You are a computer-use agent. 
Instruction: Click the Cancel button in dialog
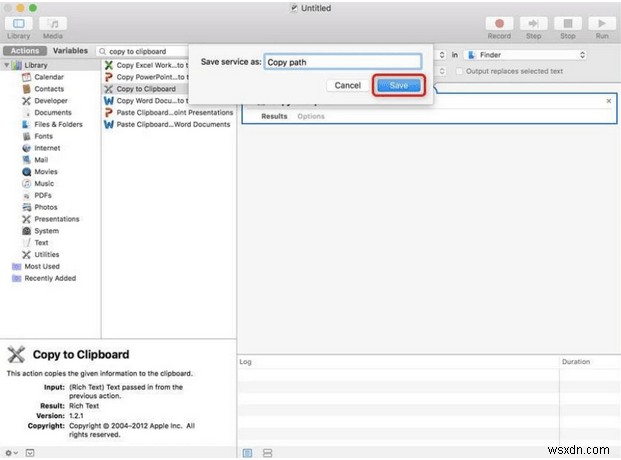coord(347,85)
